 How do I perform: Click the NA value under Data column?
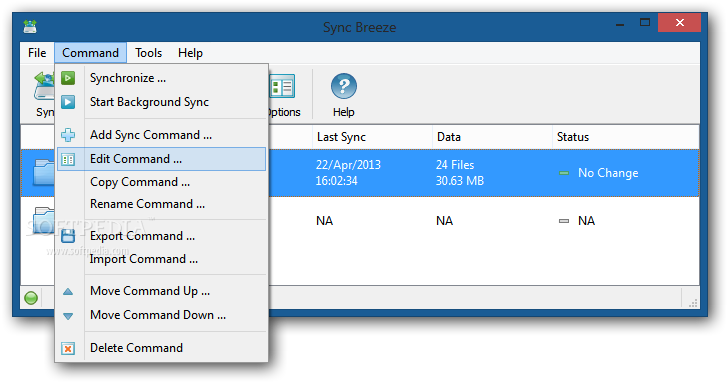pyautogui.click(x=444, y=221)
